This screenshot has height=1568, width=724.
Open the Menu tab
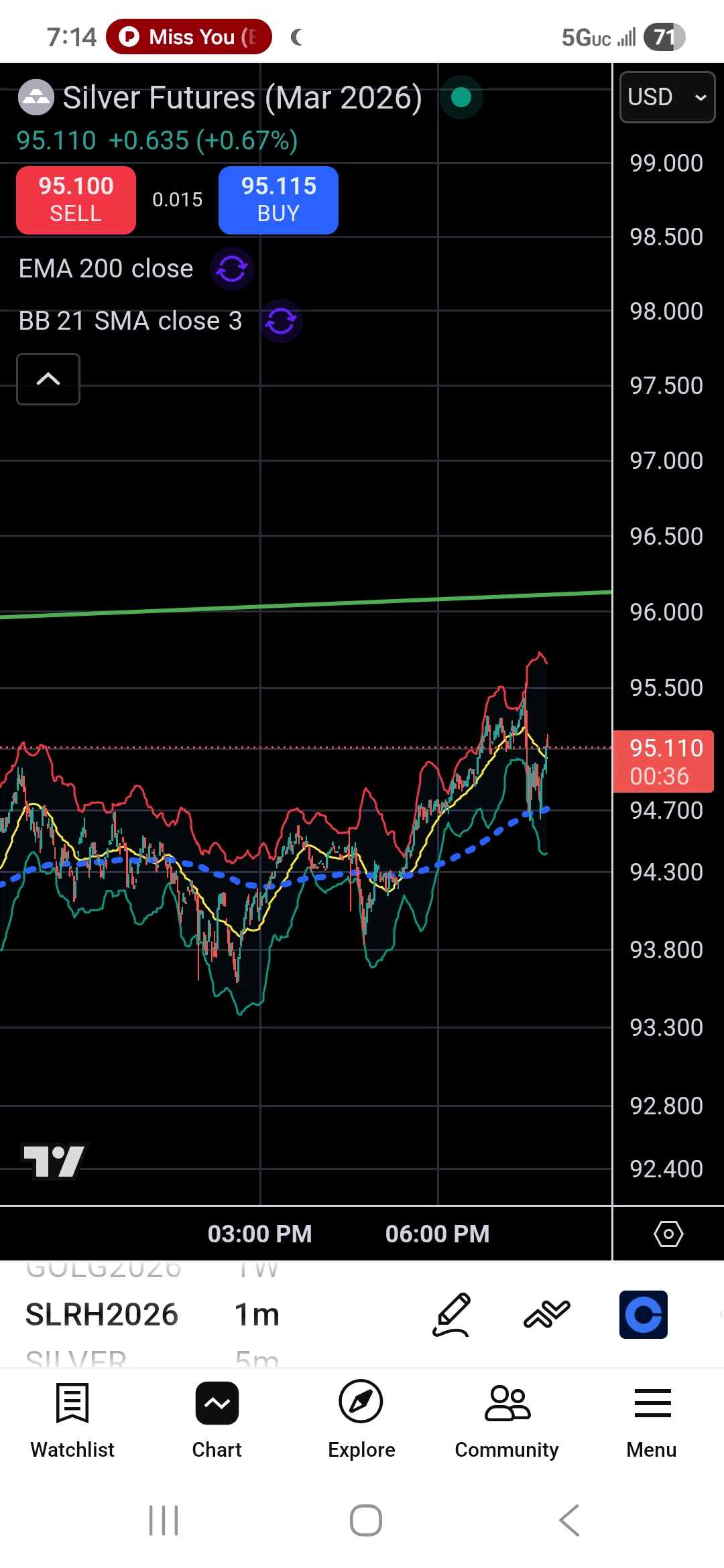pyautogui.click(x=652, y=1419)
